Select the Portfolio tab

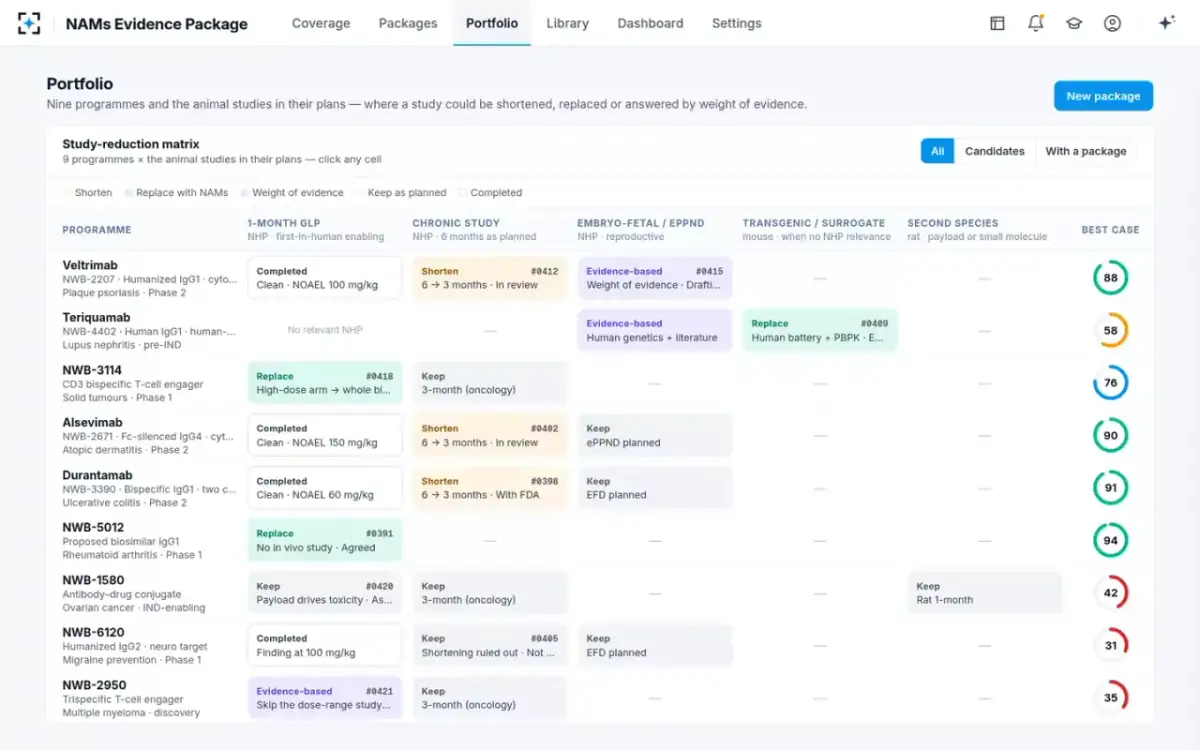pos(492,23)
